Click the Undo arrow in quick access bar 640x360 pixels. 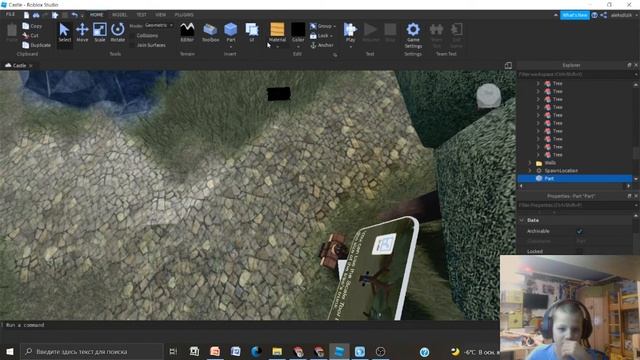[74, 15]
